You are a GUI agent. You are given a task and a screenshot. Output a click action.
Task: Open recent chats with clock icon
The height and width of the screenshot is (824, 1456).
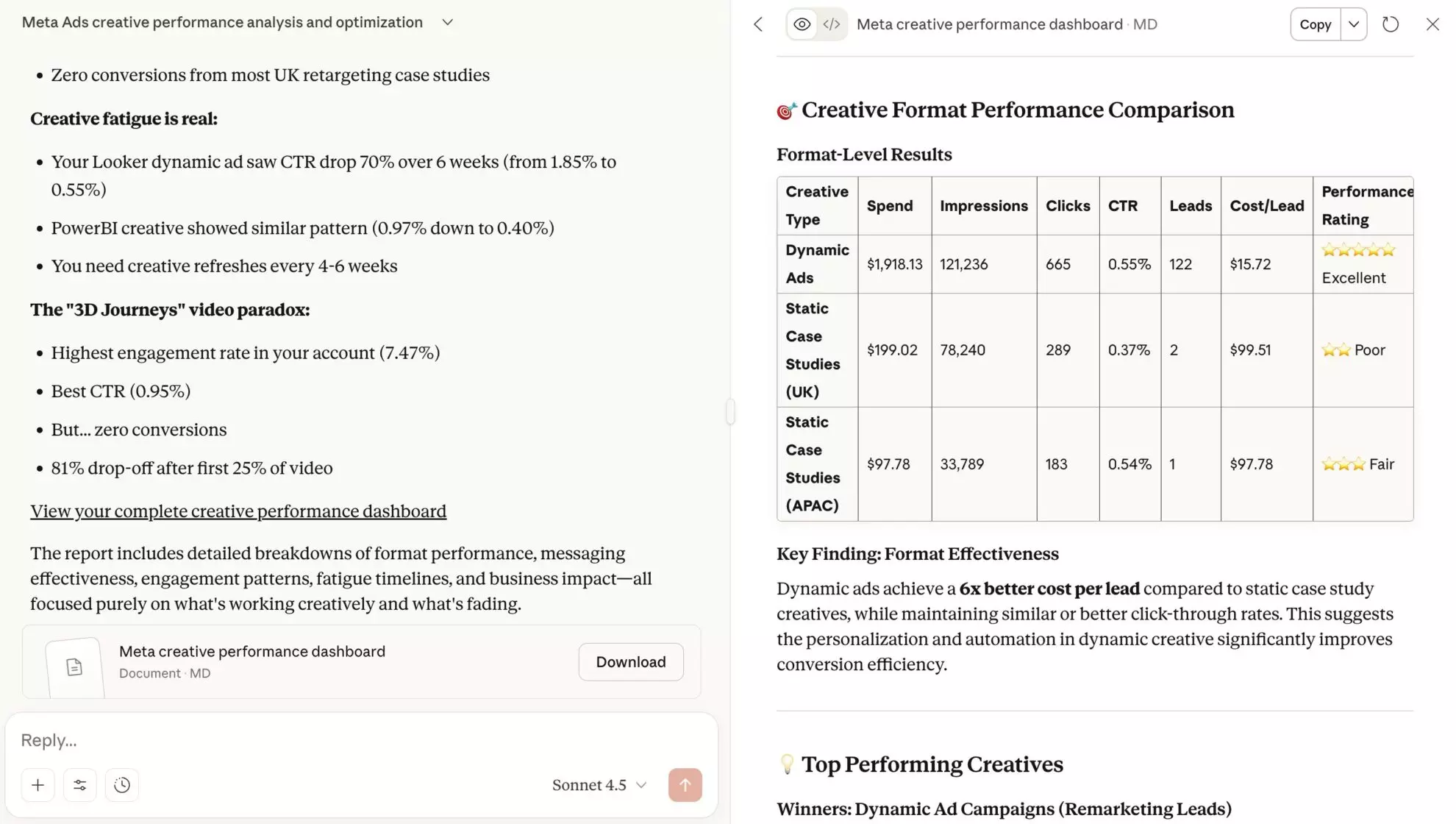tap(122, 785)
